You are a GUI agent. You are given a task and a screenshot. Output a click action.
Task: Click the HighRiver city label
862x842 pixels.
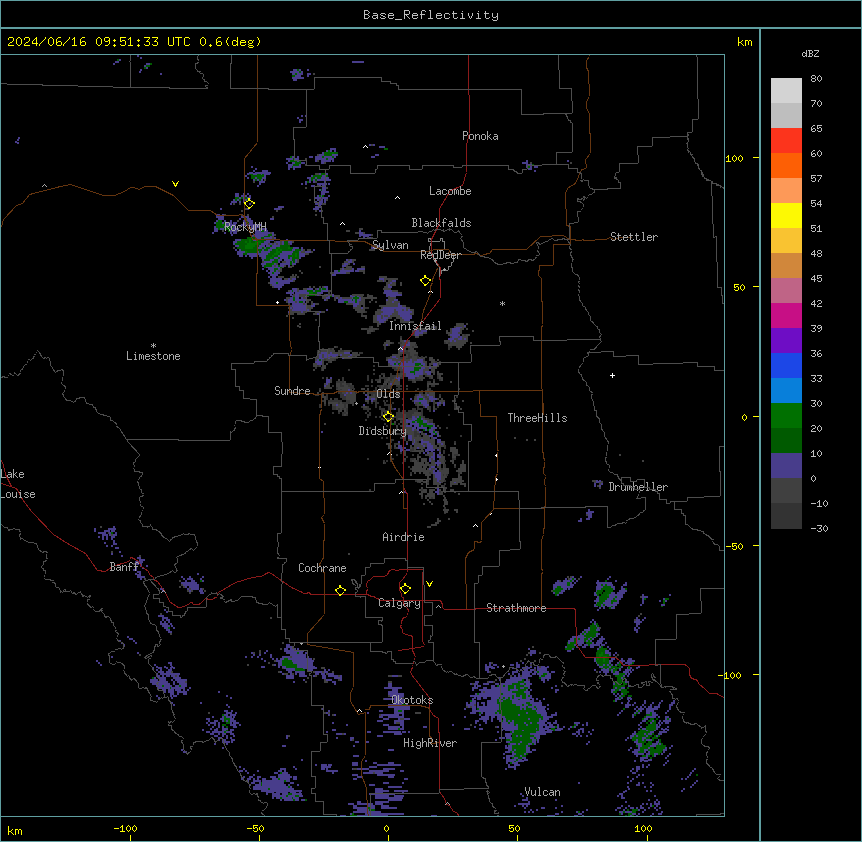430,743
